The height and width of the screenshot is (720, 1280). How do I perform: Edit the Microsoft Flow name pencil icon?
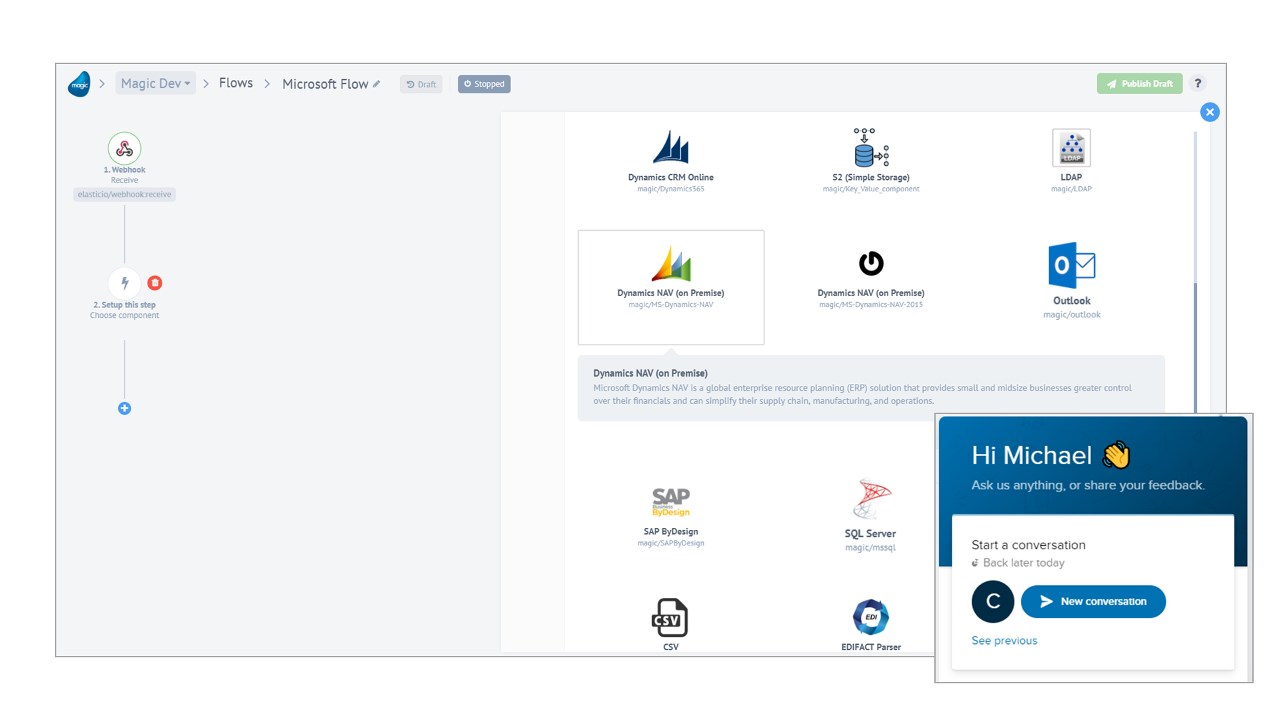click(377, 84)
